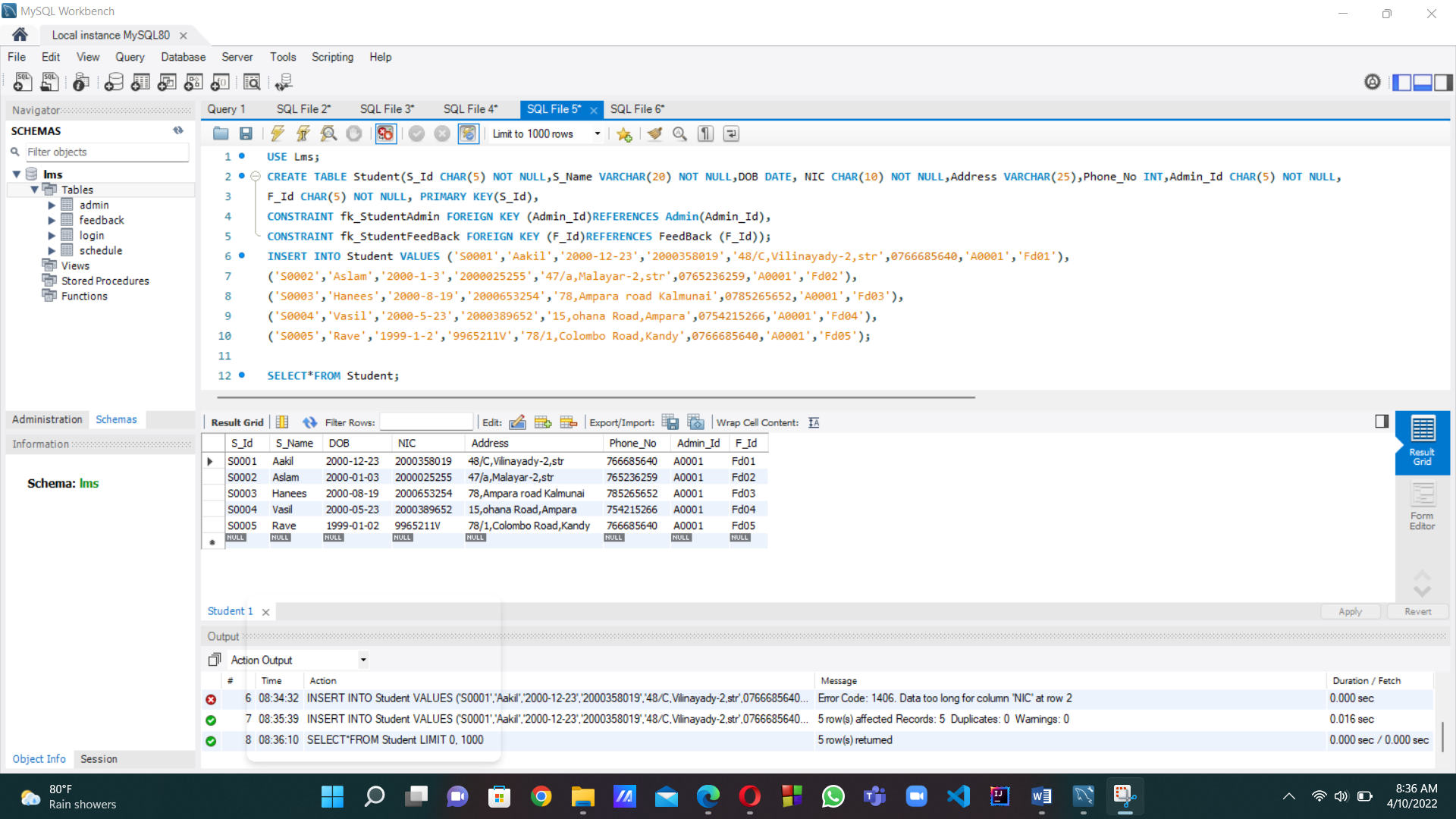Click the horizontal scrollbar under the editor
The height and width of the screenshot is (819, 1456).
(x=595, y=397)
